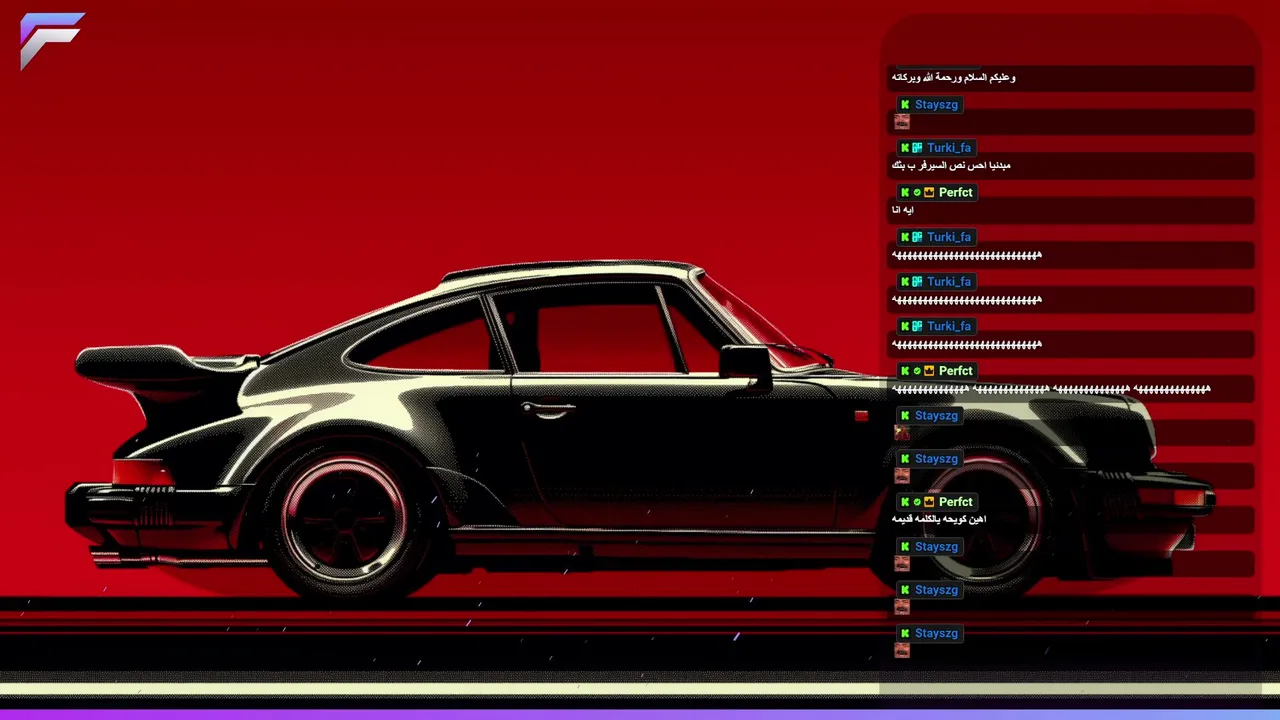Select the chat message "اهين كويحه بالكلمه قديمه"

click(x=938, y=519)
